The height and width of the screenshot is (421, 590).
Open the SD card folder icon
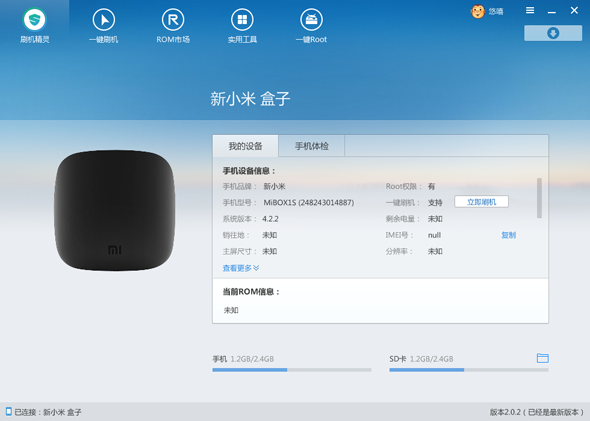click(542, 358)
